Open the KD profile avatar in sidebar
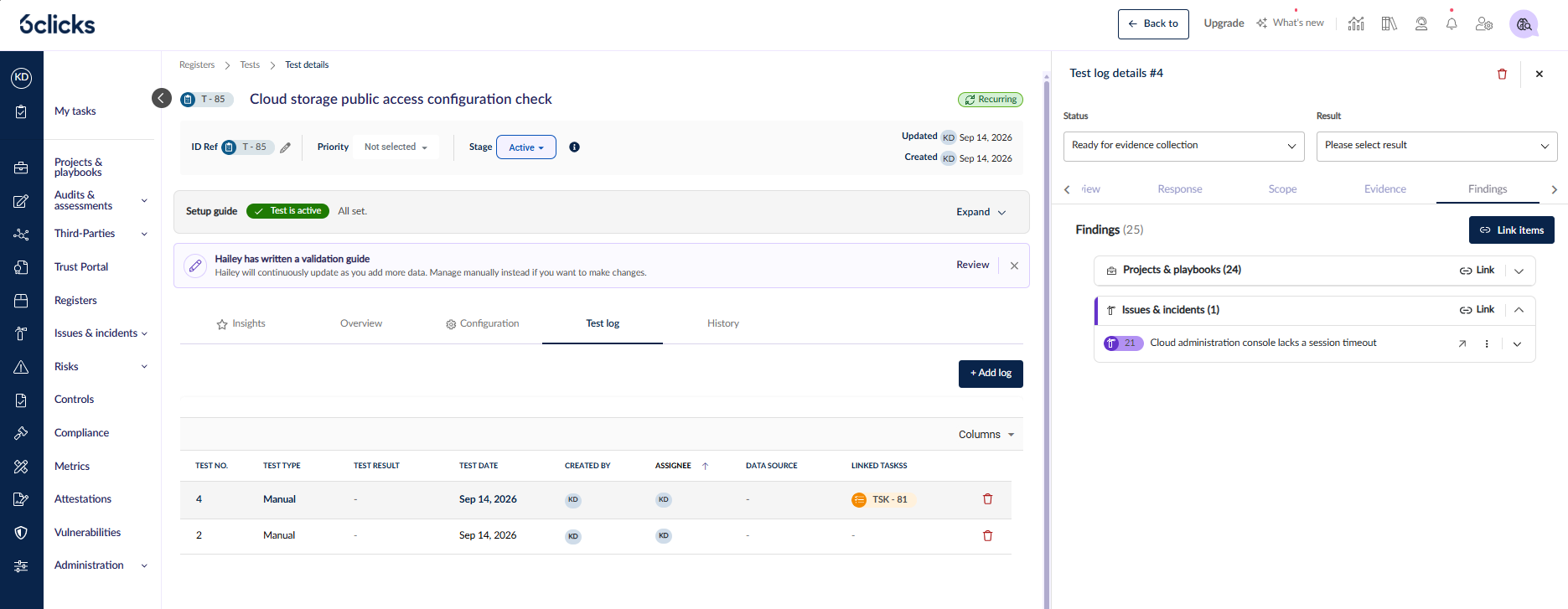Image resolution: width=1568 pixels, height=609 pixels. [21, 78]
